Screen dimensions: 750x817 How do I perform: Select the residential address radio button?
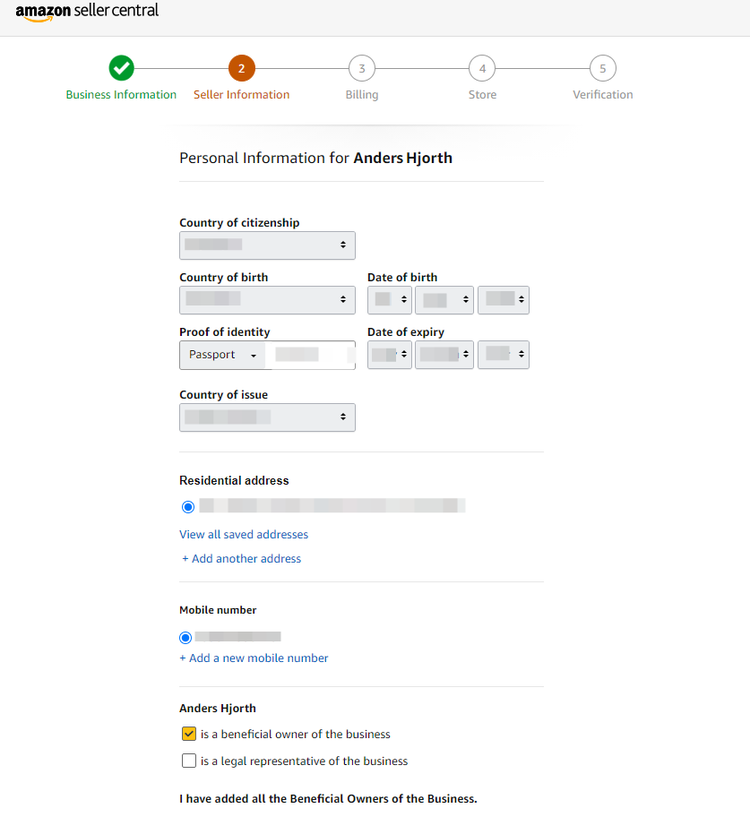coord(188,507)
